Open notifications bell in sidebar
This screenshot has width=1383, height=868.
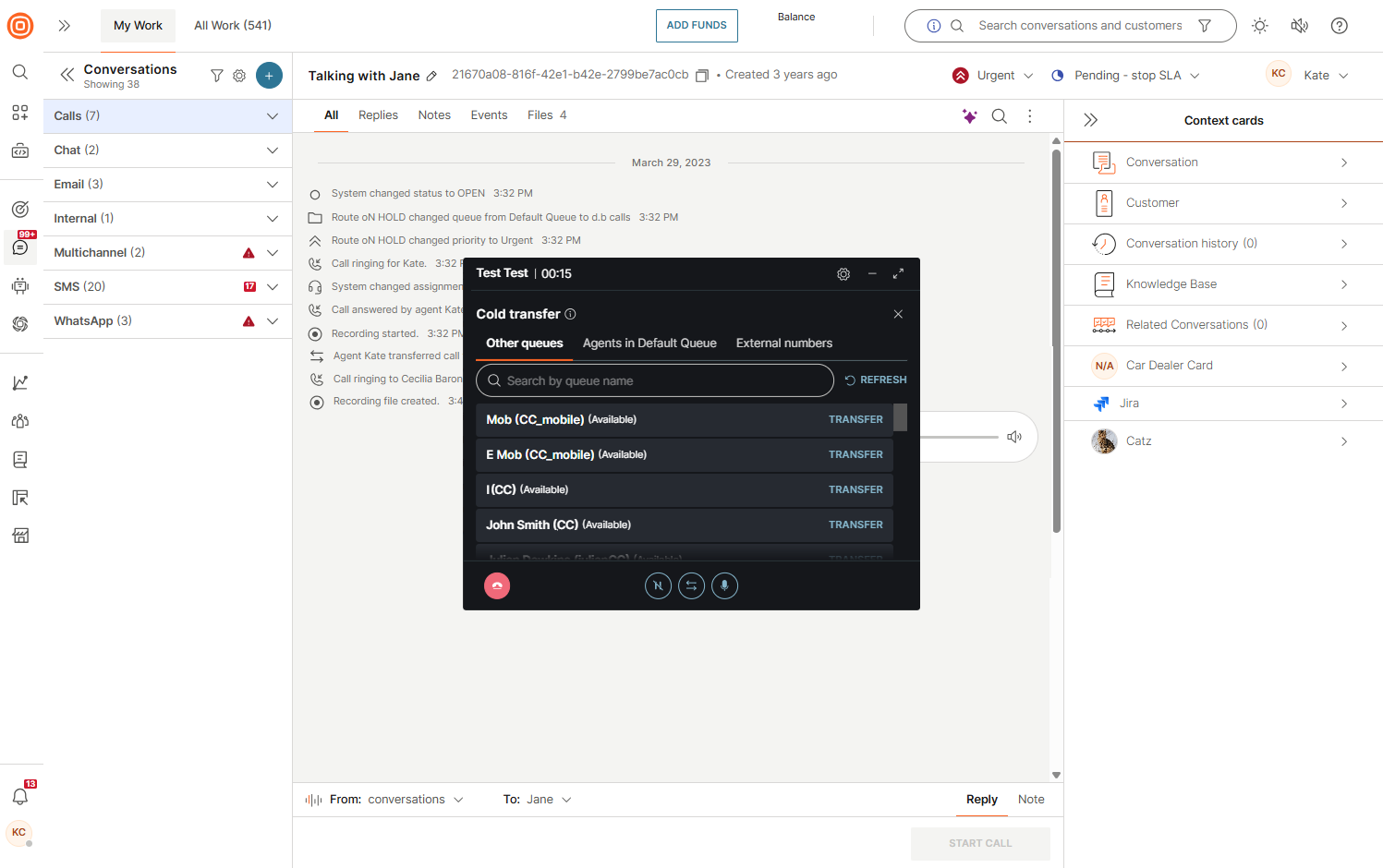20,796
